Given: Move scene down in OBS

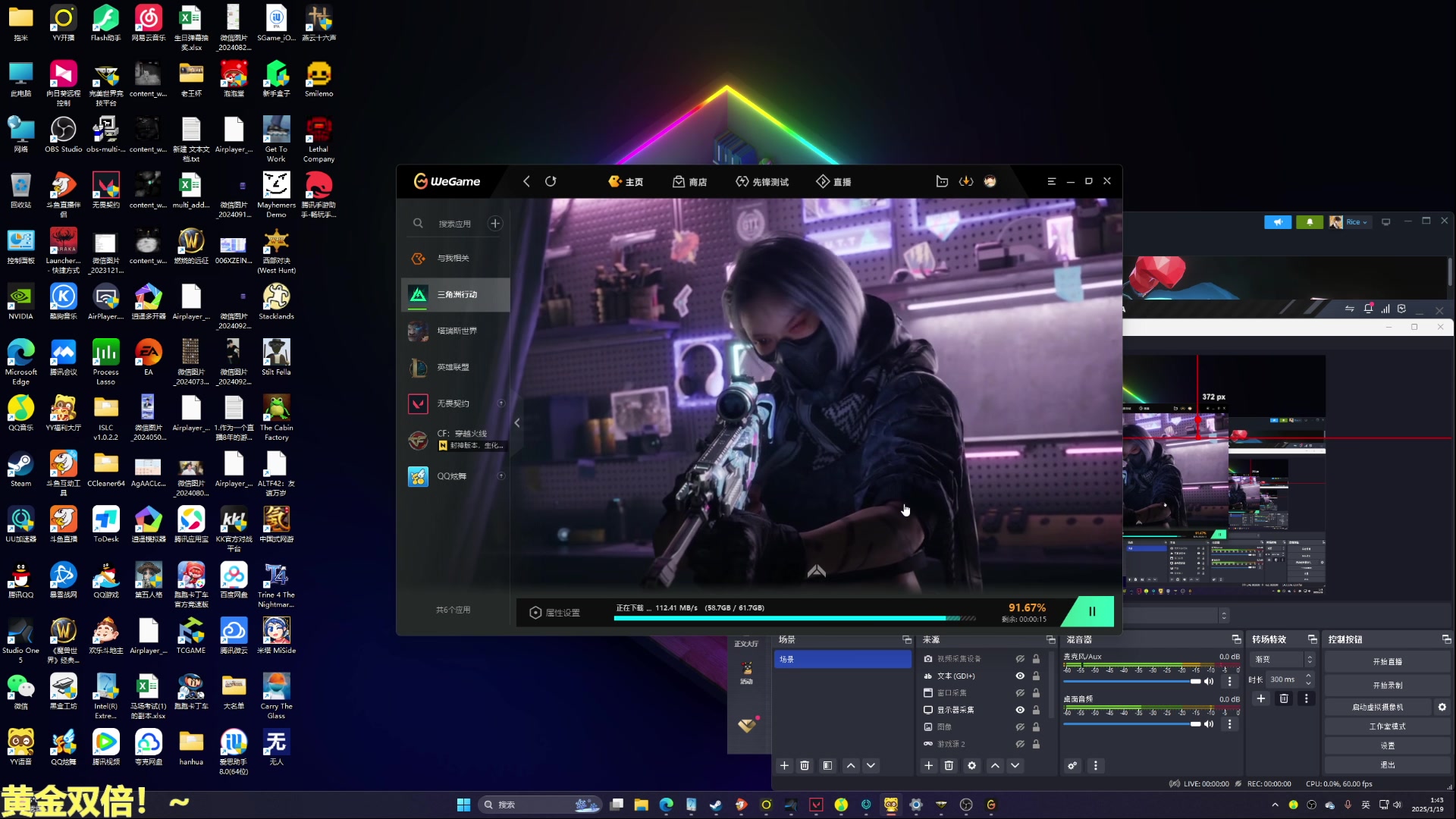Looking at the screenshot, I should 871,766.
